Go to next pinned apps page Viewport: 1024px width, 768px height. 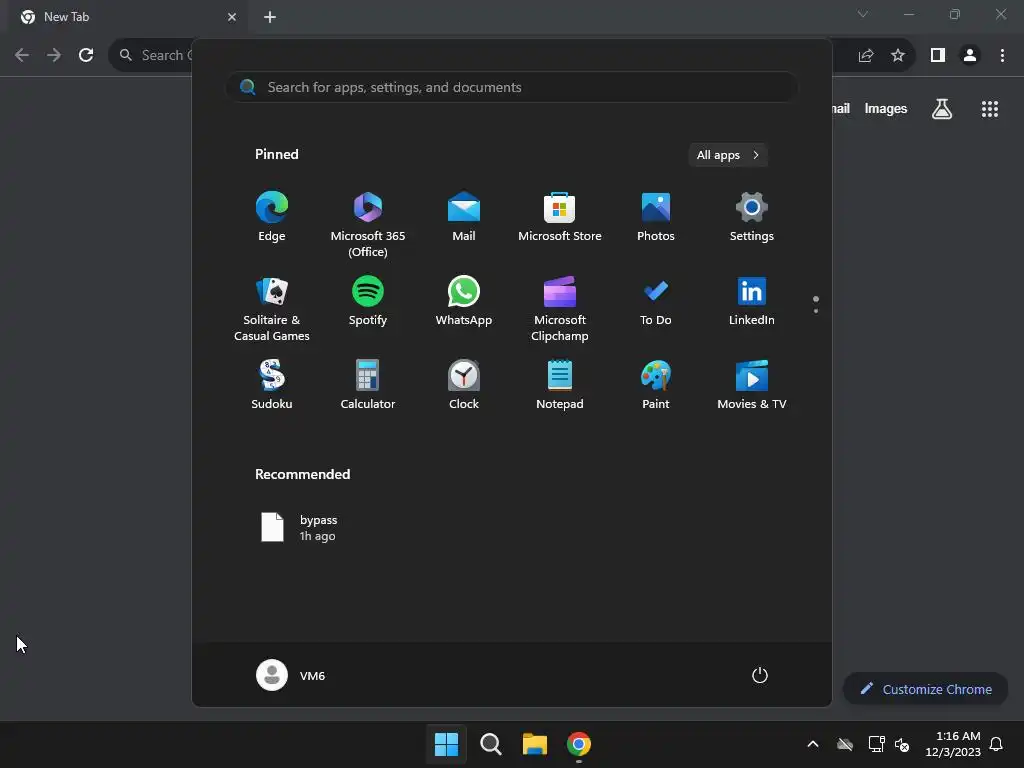[816, 311]
